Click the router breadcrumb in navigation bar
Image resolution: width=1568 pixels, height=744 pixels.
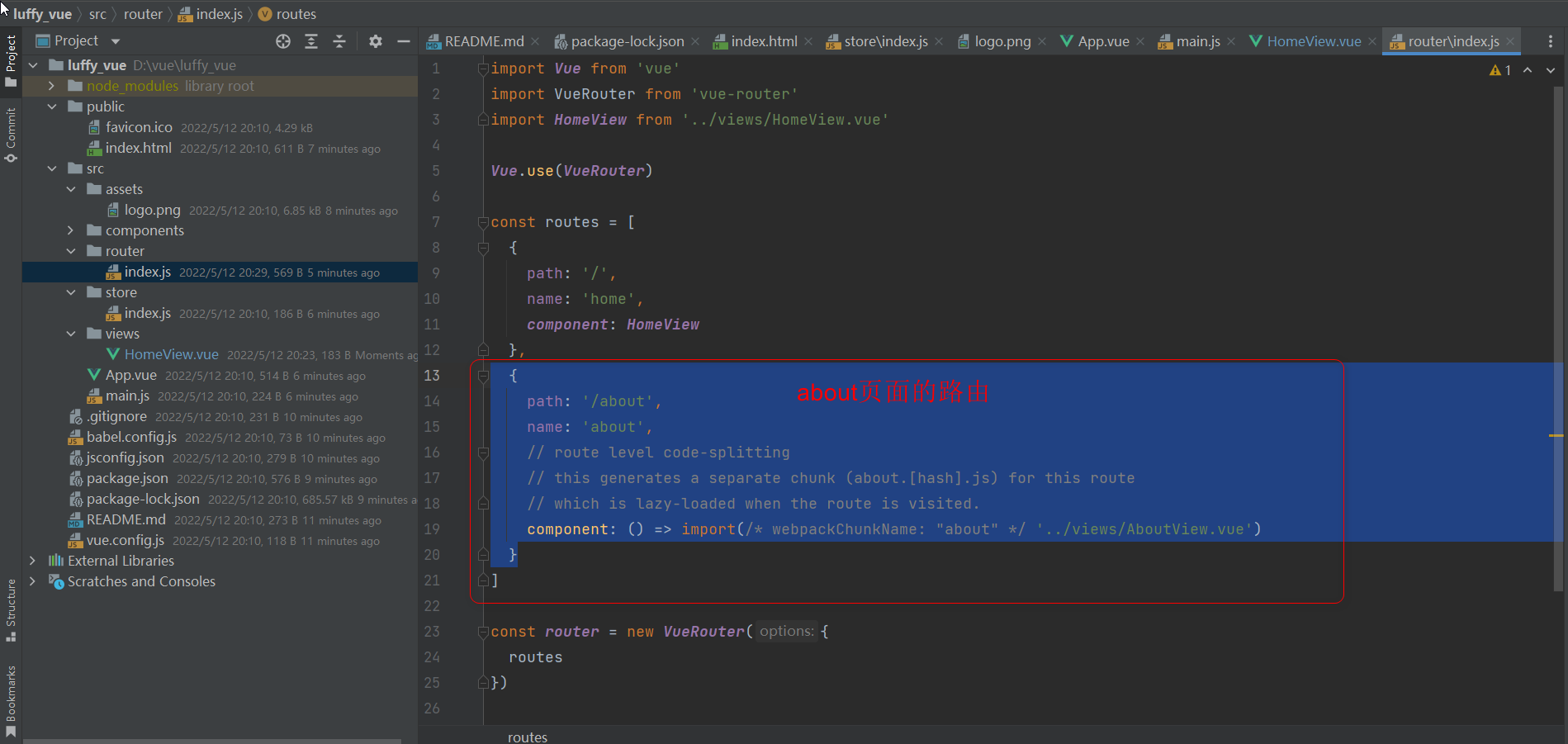click(143, 14)
